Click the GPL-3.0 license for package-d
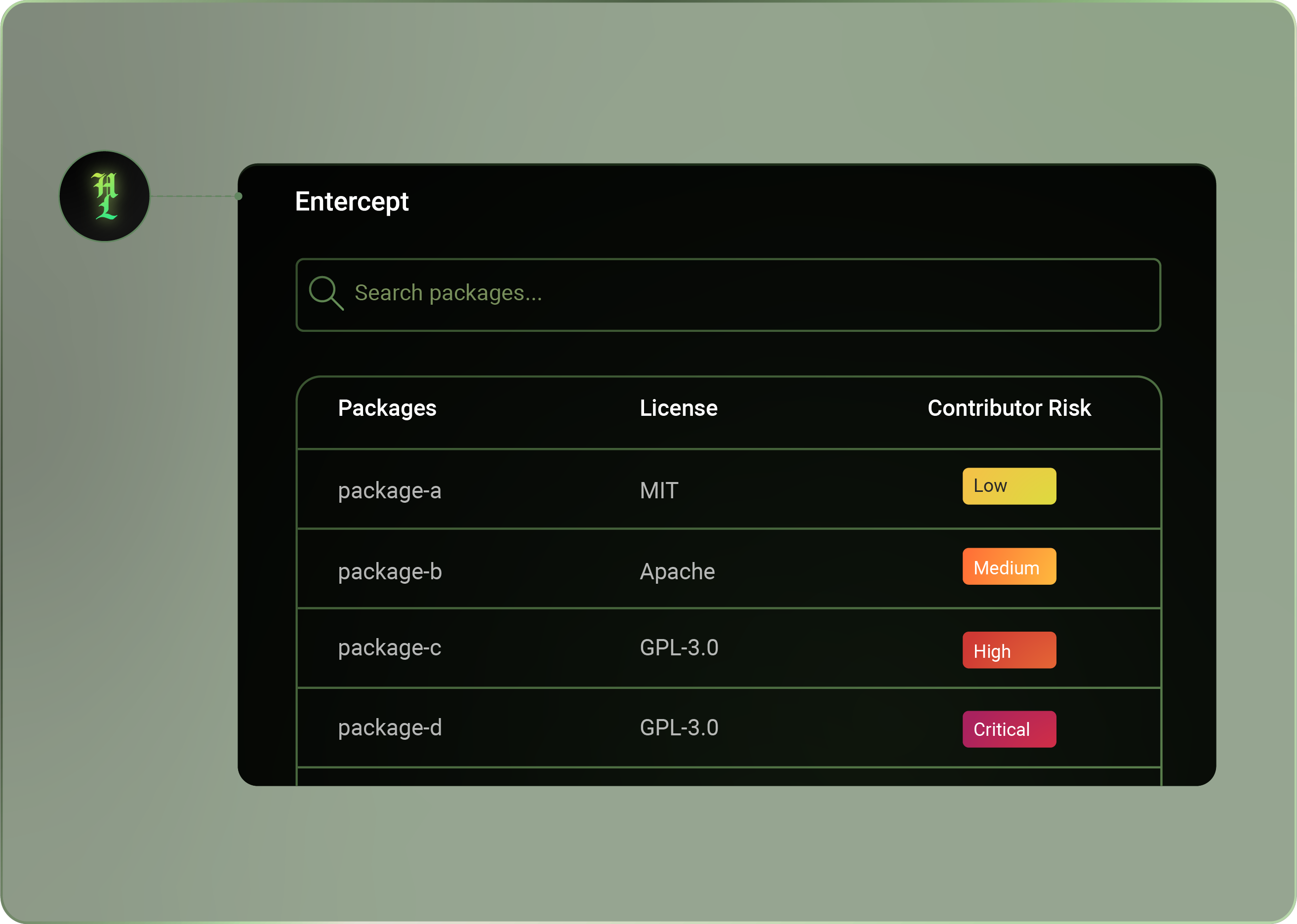This screenshot has height=924, width=1297. (x=679, y=728)
